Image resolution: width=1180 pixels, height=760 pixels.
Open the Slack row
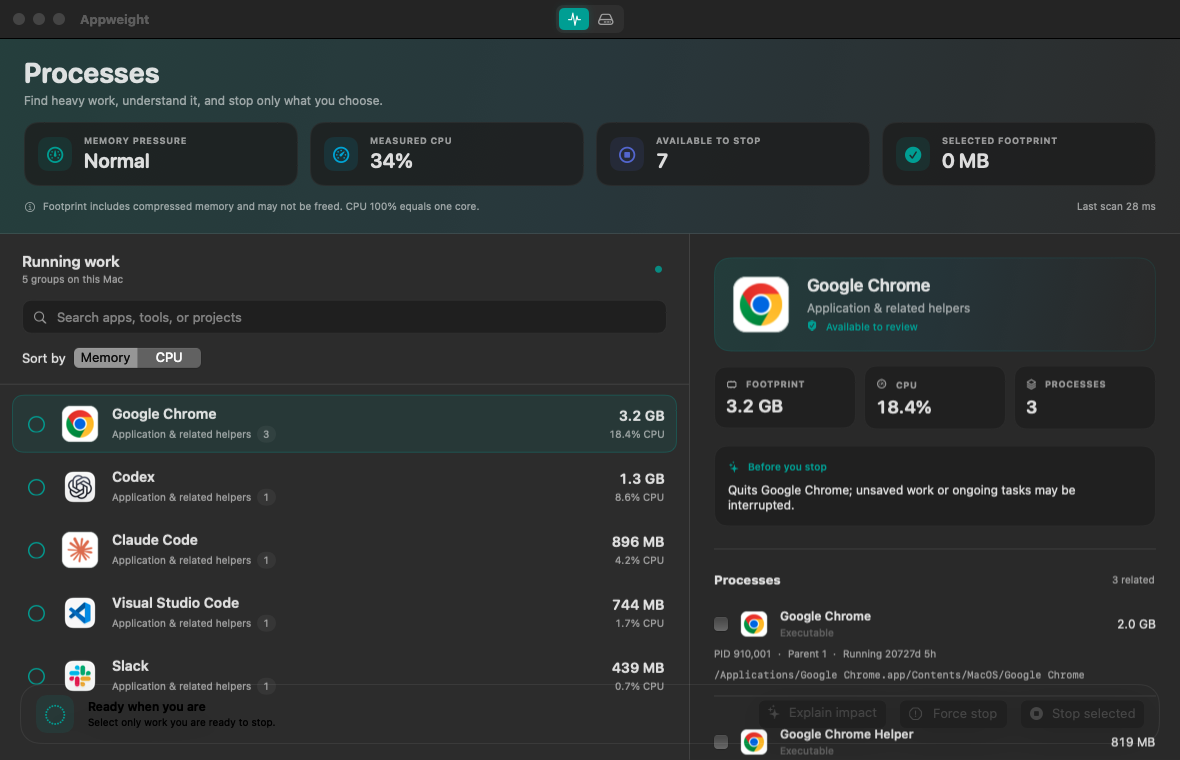[x=344, y=676]
